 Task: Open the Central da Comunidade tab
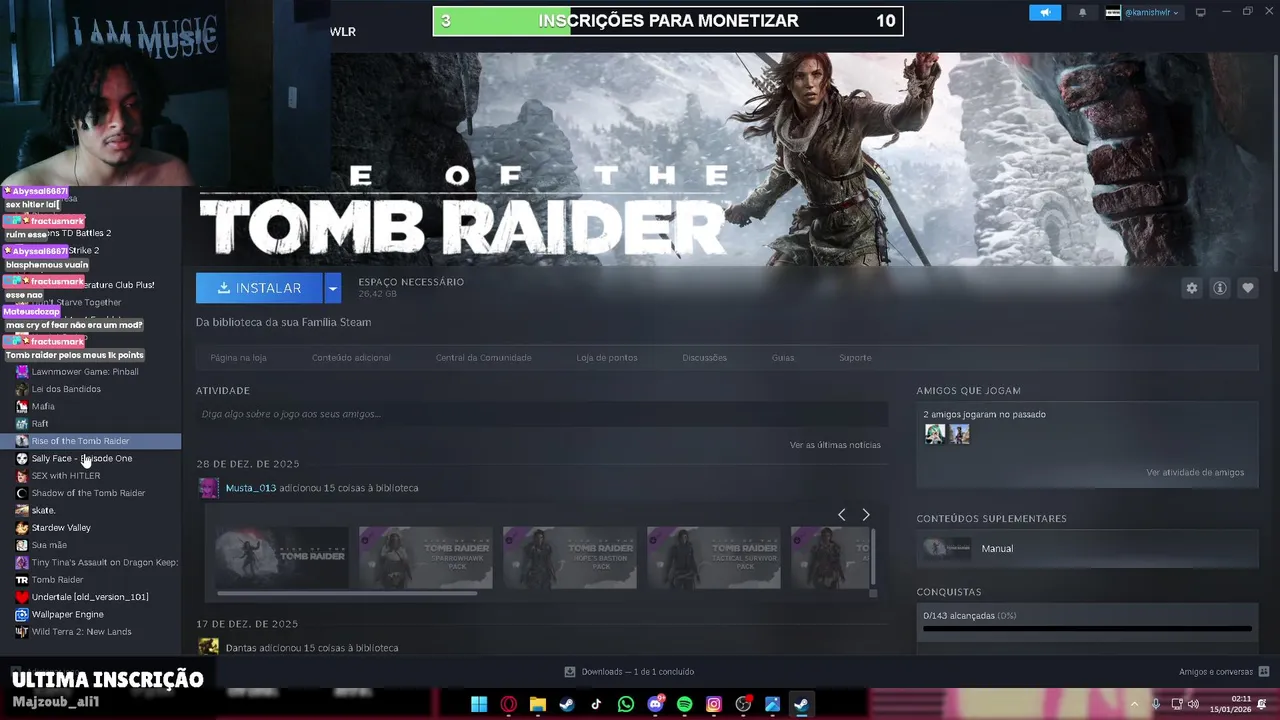click(x=483, y=357)
